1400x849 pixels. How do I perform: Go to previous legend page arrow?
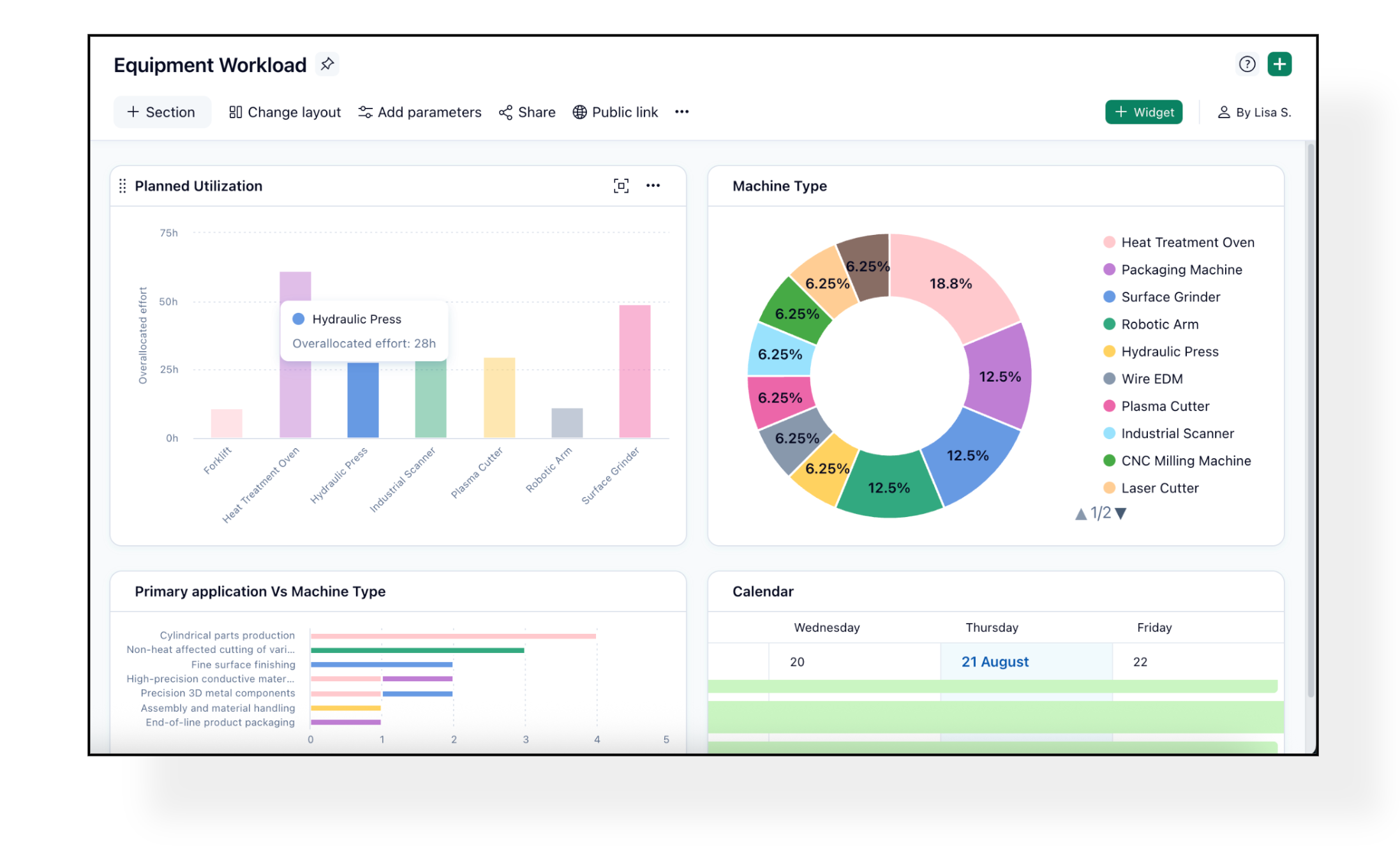pyautogui.click(x=1080, y=514)
